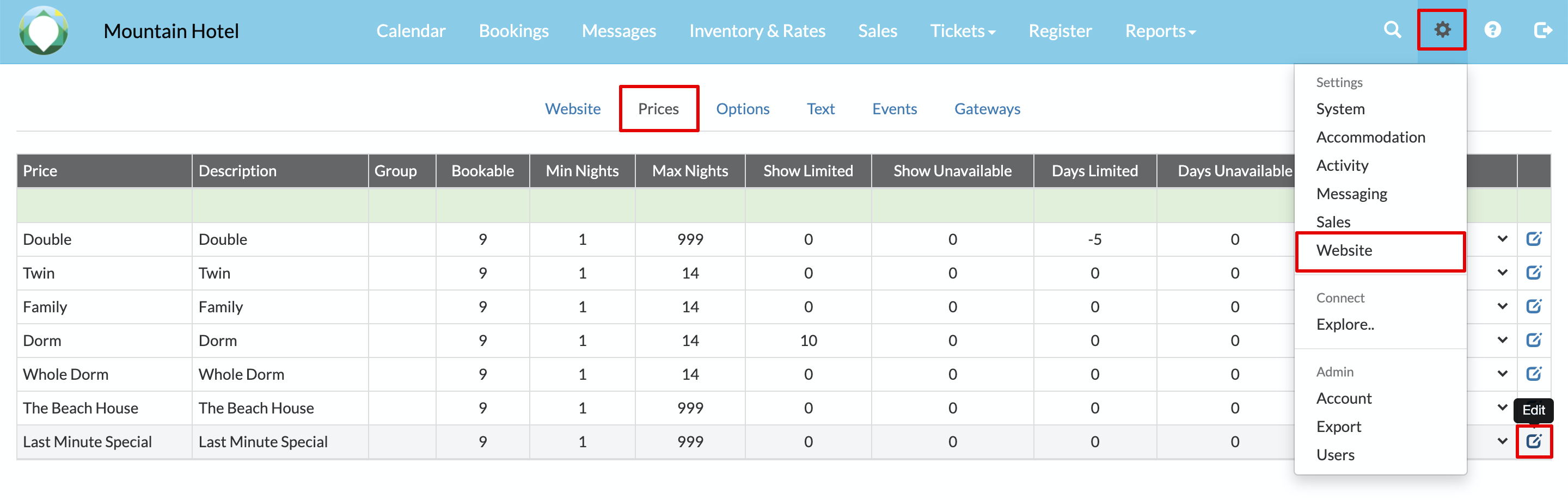Open the search magnifier icon

[x=1392, y=30]
